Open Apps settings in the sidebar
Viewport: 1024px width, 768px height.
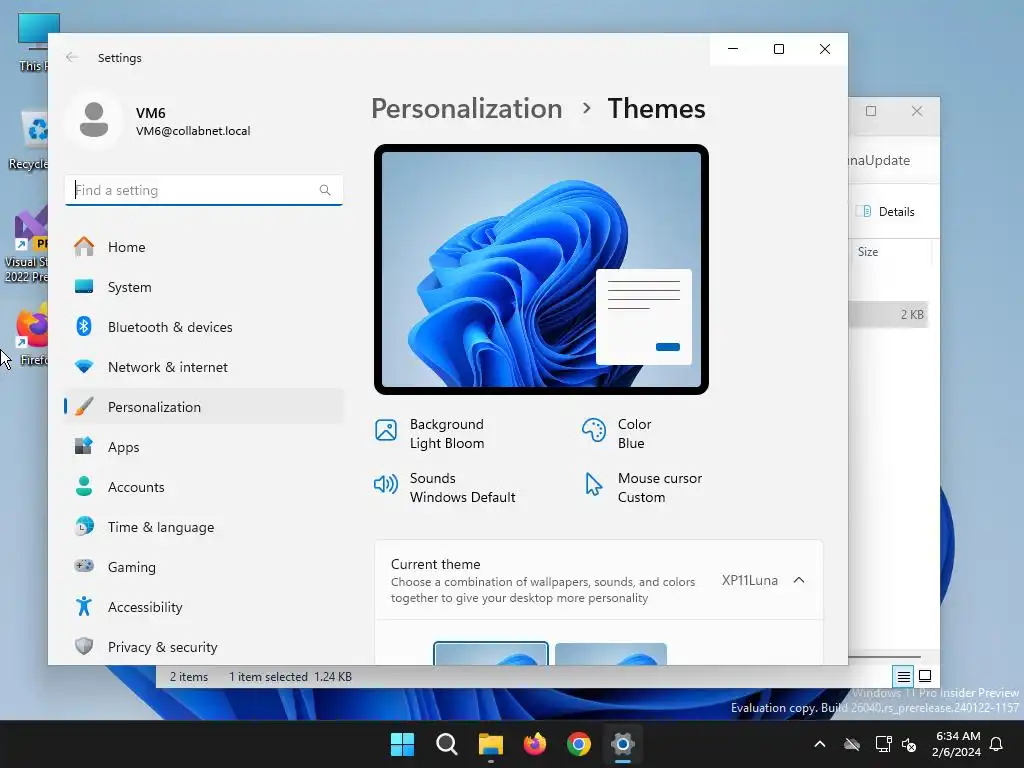(x=204, y=447)
